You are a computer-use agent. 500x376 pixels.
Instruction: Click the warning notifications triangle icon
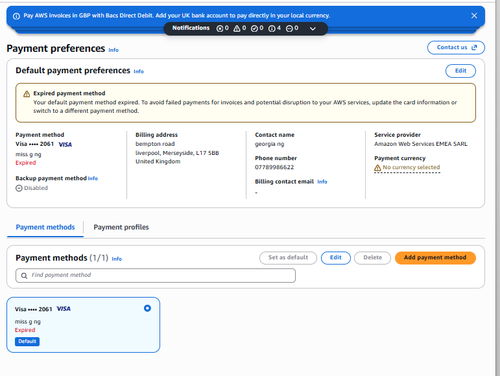pos(237,29)
